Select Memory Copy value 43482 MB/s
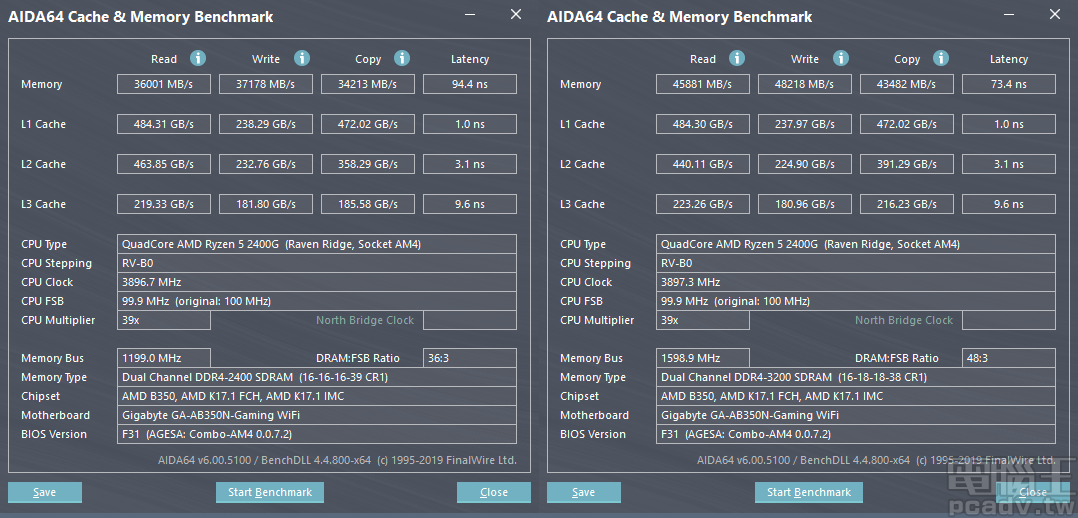Screen dimensions: 1078x518 coord(907,84)
